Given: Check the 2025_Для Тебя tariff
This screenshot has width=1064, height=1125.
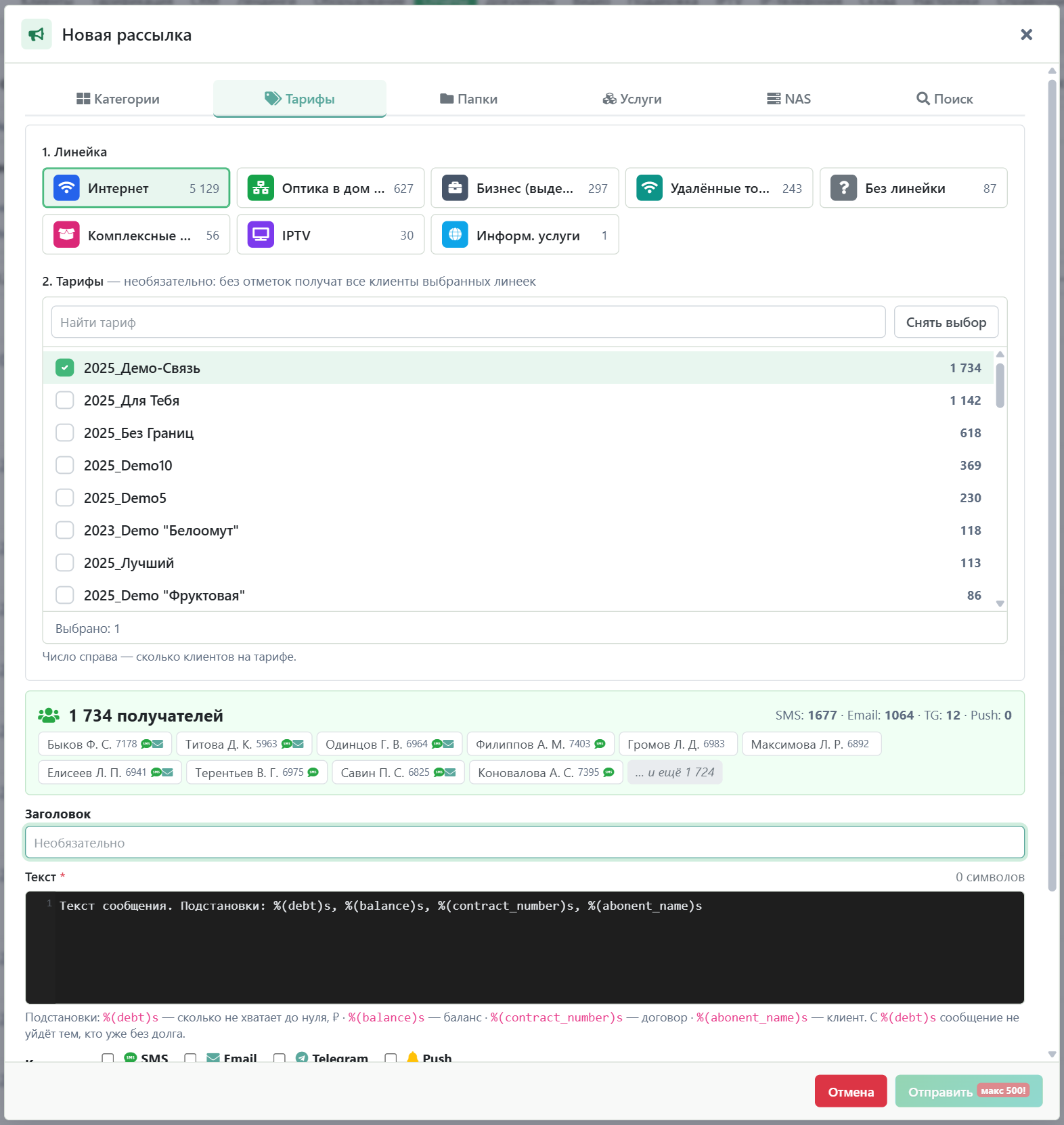Looking at the screenshot, I should coord(64,400).
